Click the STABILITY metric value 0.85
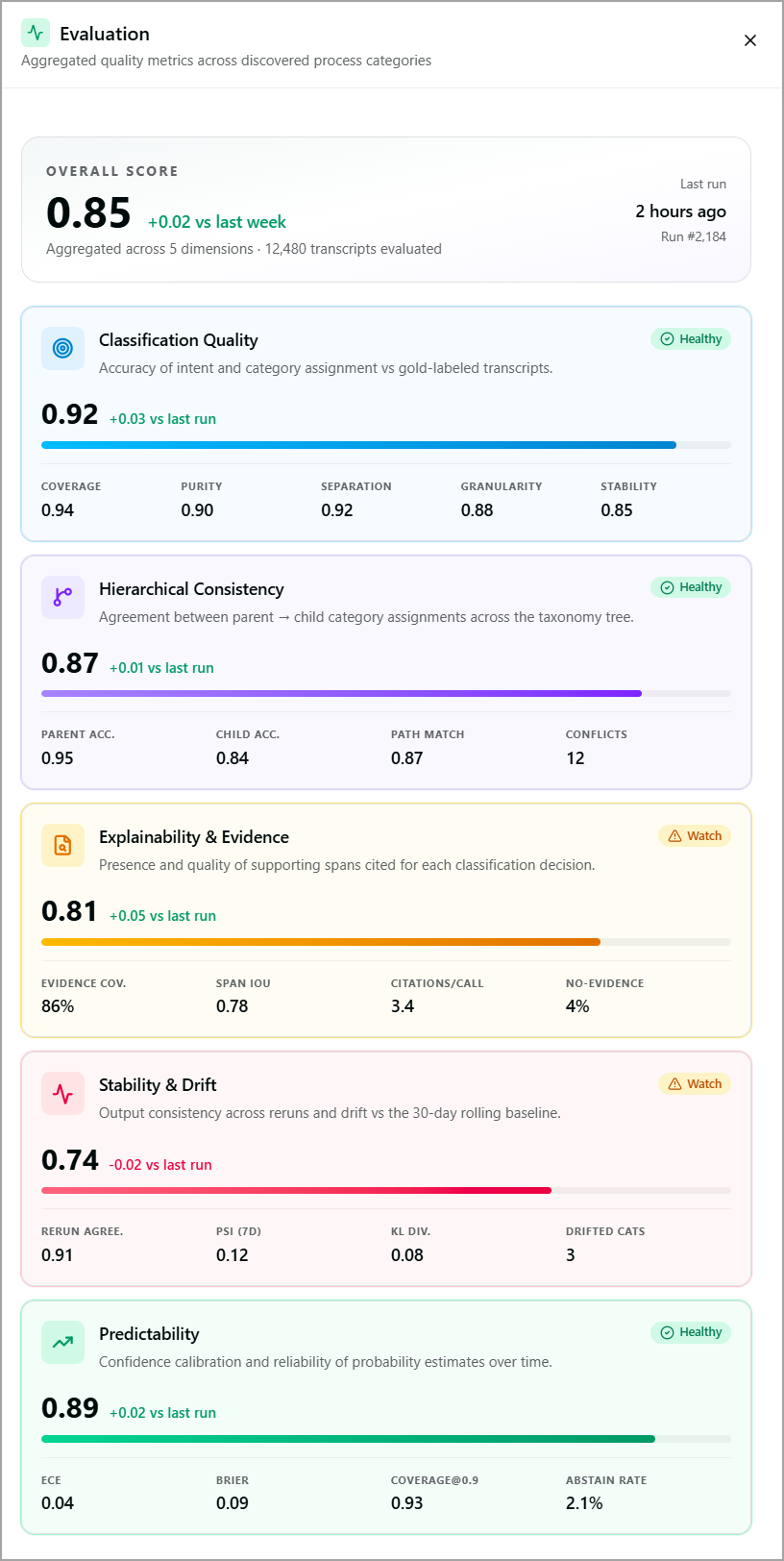This screenshot has height=1561, width=784. 617,510
